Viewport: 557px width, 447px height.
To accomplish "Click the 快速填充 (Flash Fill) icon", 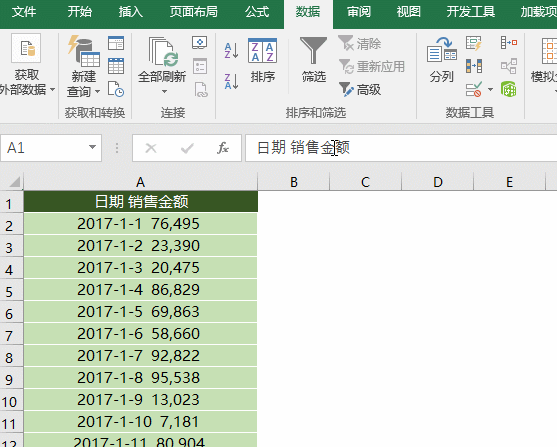I will click(474, 43).
